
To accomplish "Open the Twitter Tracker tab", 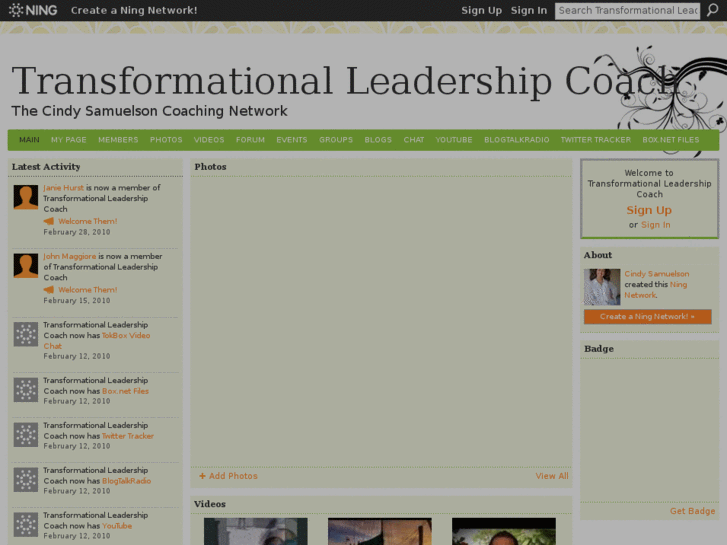I will [596, 140].
